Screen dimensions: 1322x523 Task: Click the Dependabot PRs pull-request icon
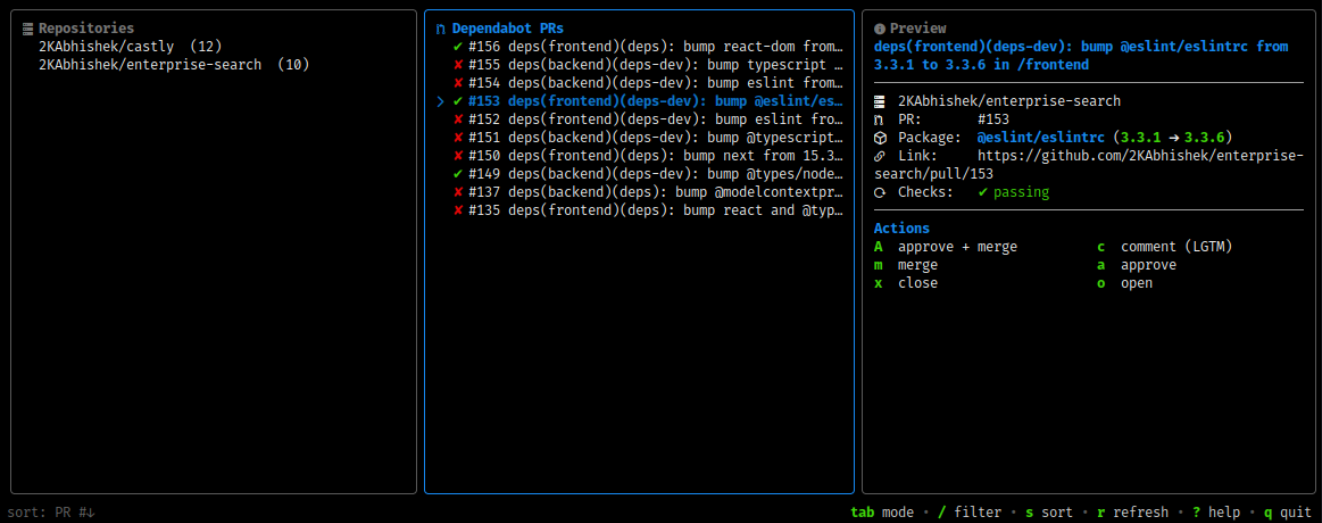[x=441, y=29]
